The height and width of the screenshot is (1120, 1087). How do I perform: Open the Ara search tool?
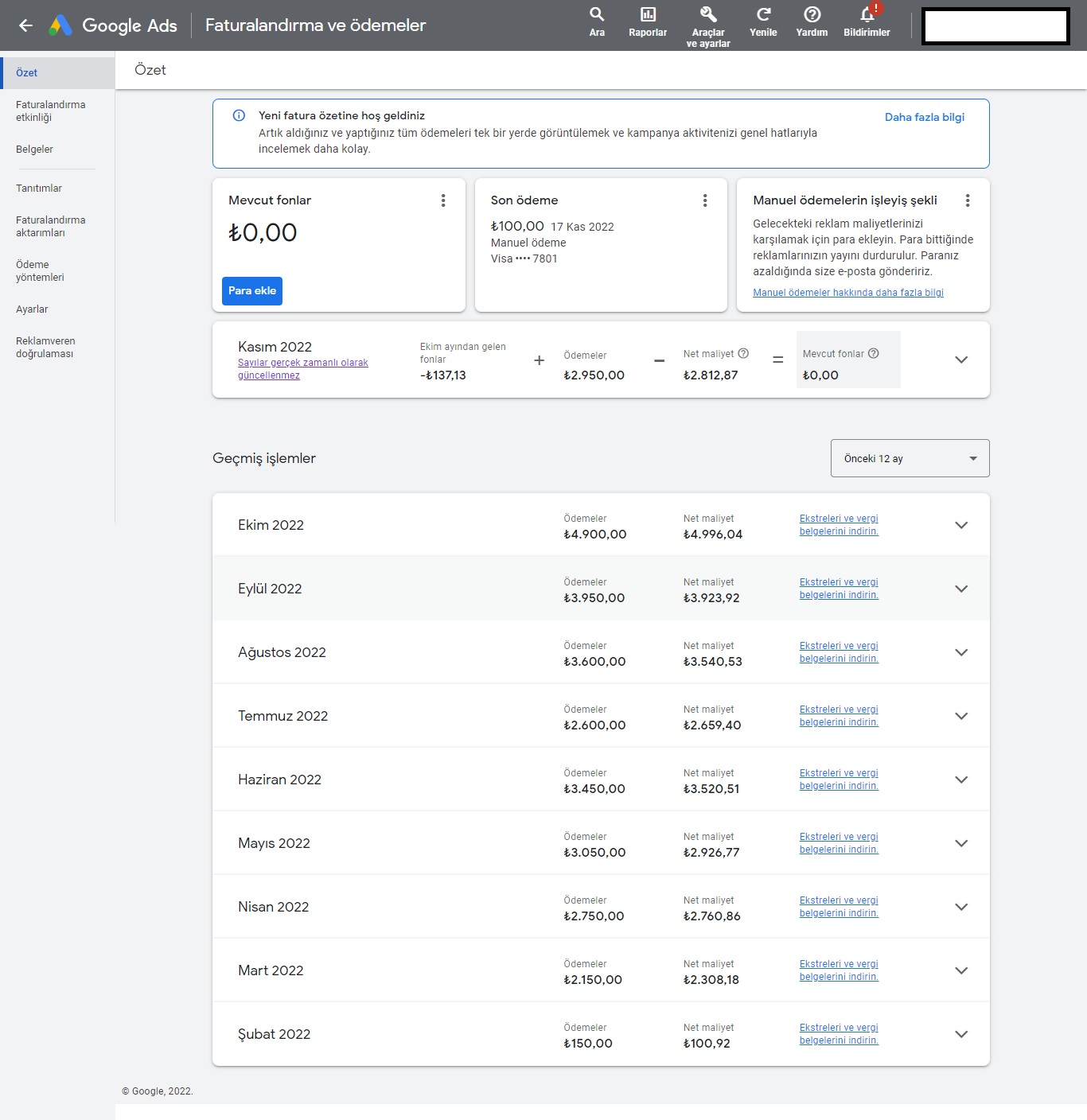pos(597,22)
